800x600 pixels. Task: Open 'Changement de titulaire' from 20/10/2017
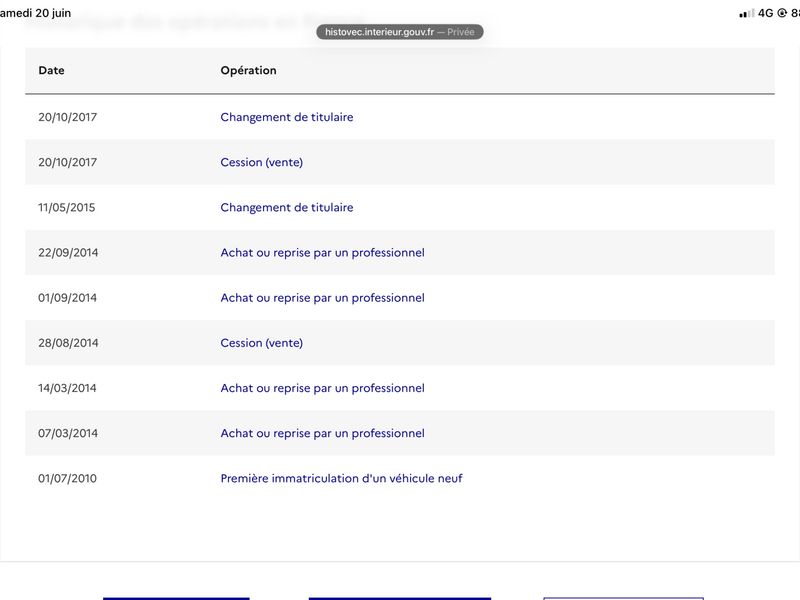pyautogui.click(x=287, y=117)
